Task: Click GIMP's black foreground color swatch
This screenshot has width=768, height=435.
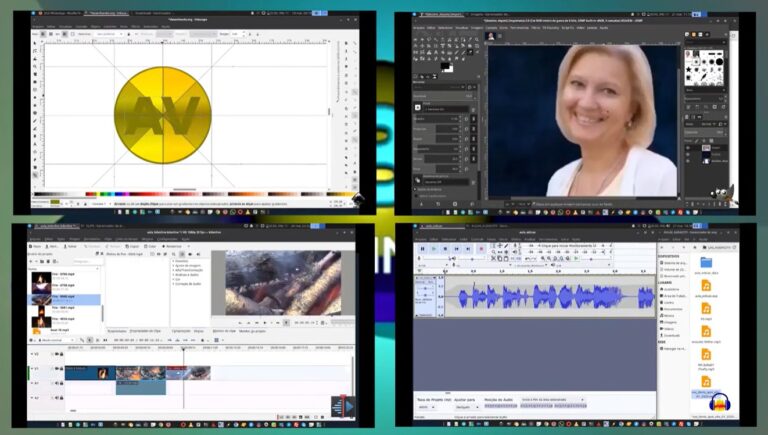Action: pyautogui.click(x=445, y=66)
